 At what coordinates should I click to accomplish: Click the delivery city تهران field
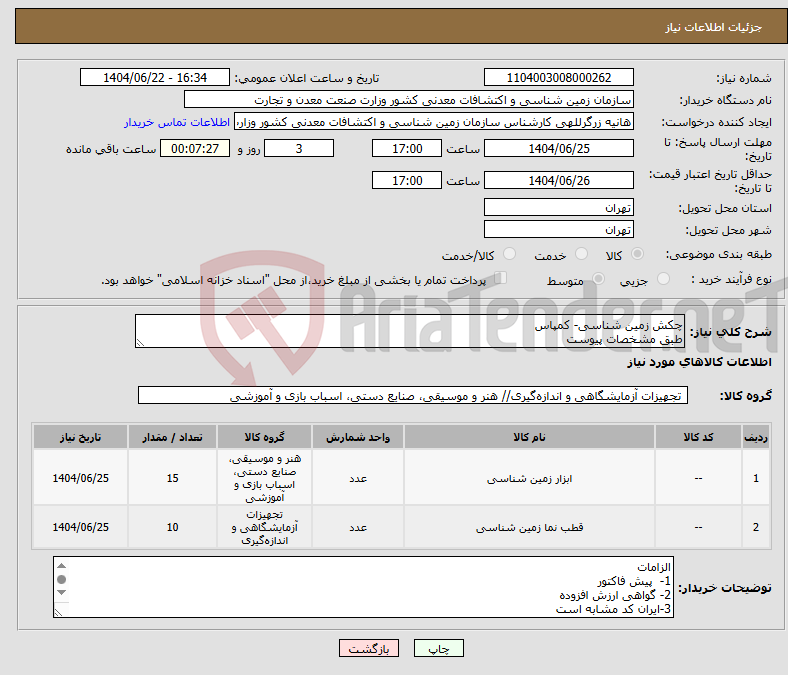tap(558, 229)
